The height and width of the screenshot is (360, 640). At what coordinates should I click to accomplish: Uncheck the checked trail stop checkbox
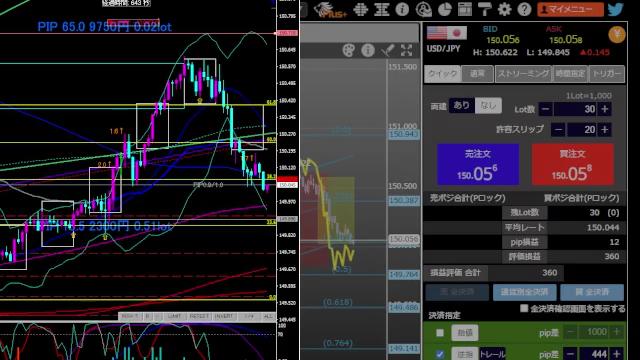440,354
